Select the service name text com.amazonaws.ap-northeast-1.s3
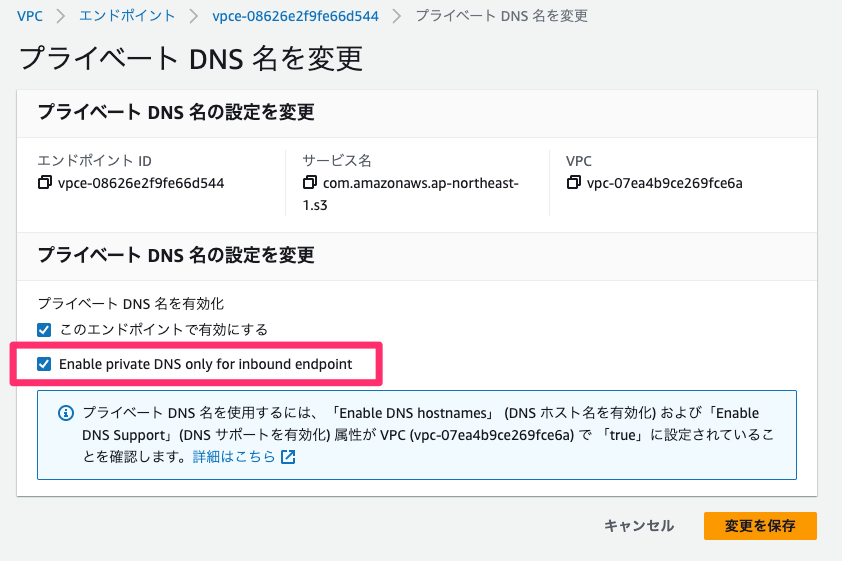842x561 pixels. pos(411,194)
